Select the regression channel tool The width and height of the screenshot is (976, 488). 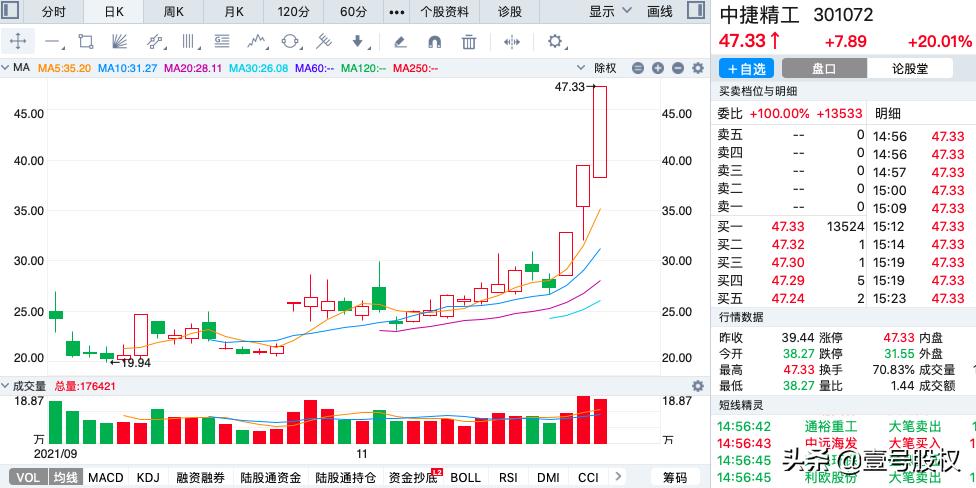[x=155, y=42]
